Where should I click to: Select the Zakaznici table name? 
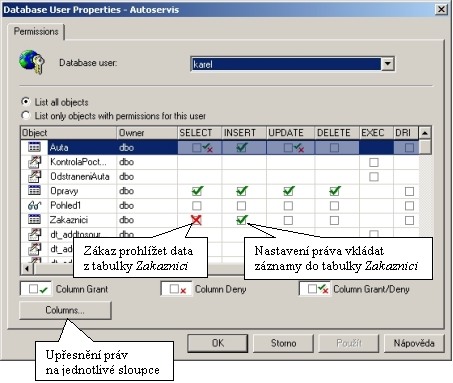tap(69, 220)
